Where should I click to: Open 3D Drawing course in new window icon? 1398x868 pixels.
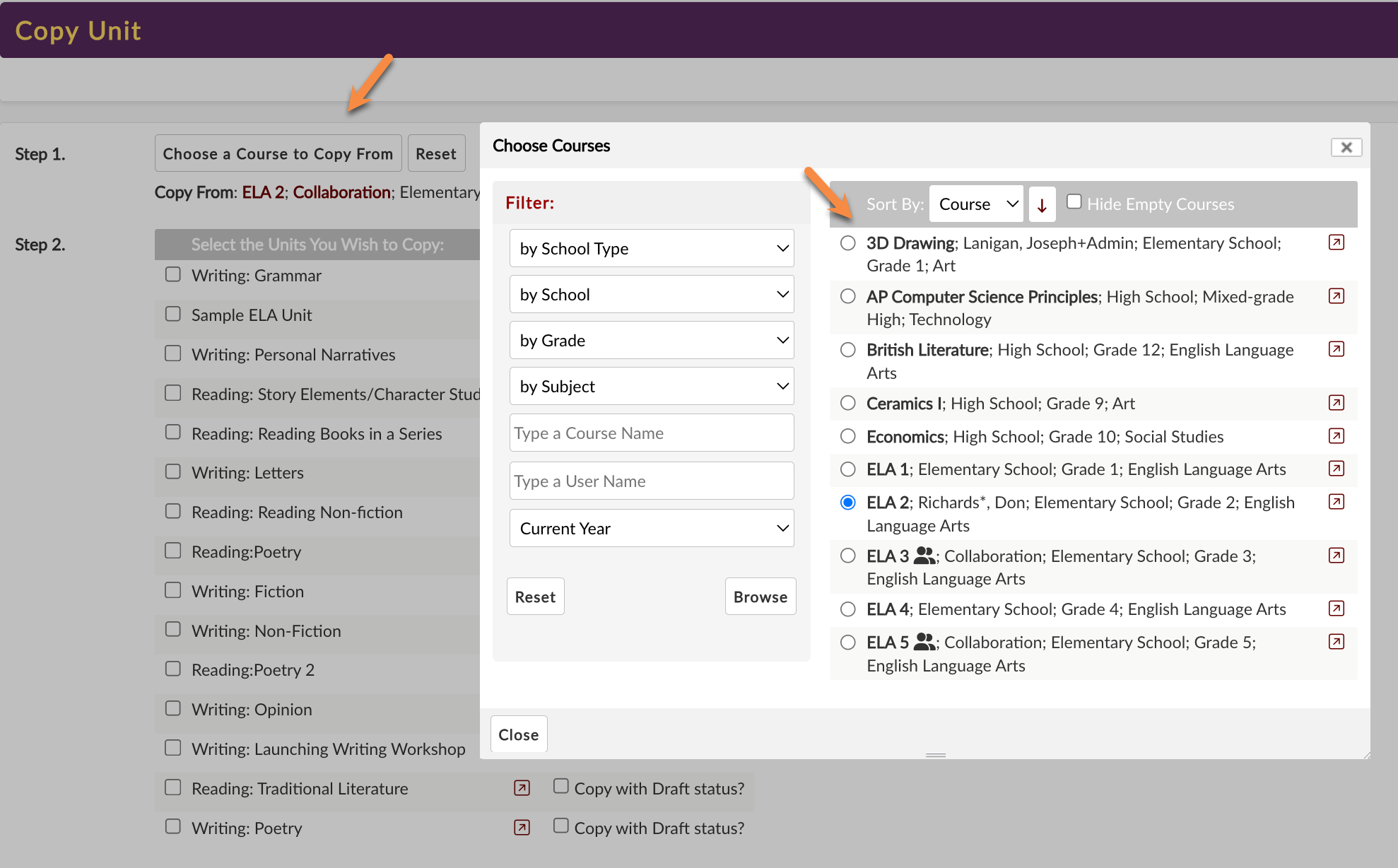point(1336,242)
